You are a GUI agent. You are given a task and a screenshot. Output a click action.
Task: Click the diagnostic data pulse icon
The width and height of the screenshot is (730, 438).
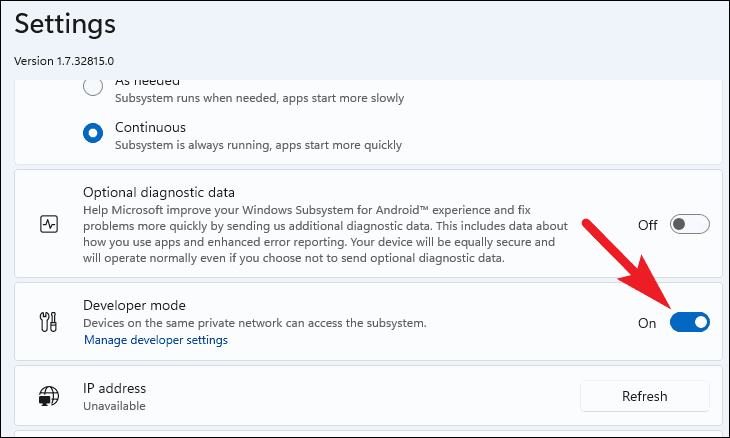coord(48,224)
